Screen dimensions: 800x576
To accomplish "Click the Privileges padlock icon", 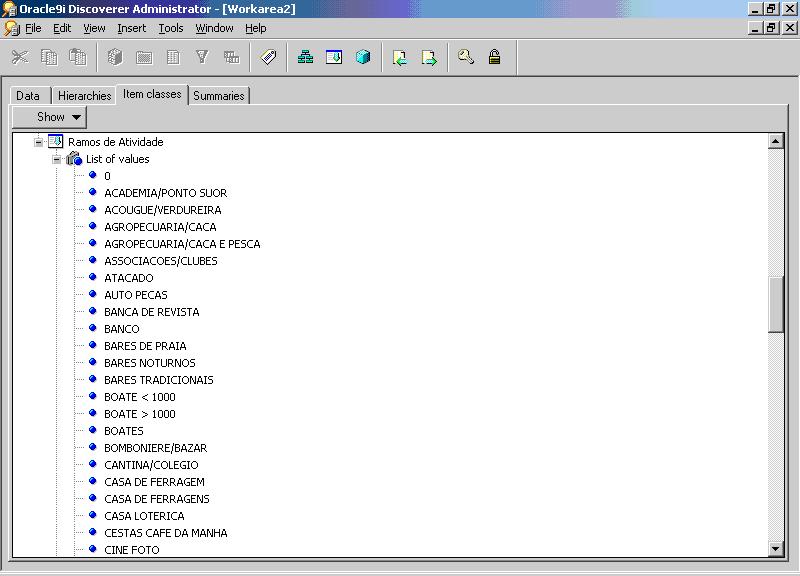I will tap(494, 58).
